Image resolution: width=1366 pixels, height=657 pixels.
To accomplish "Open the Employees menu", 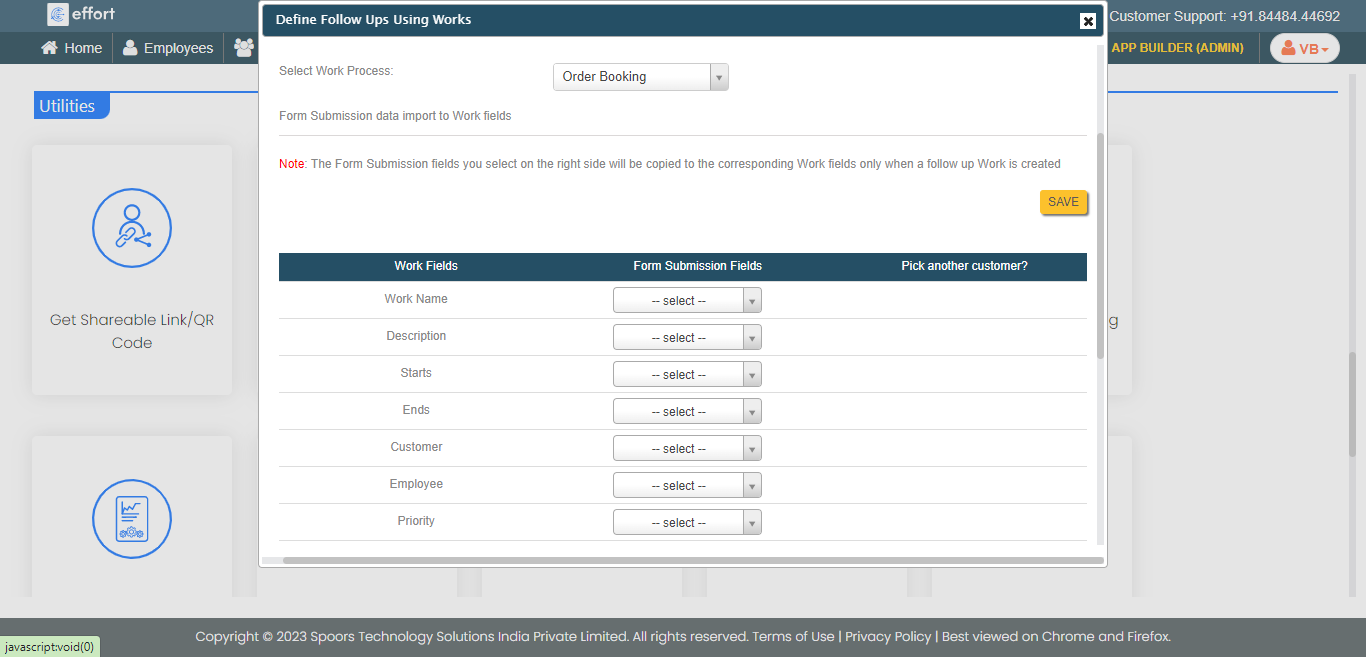I will point(178,48).
